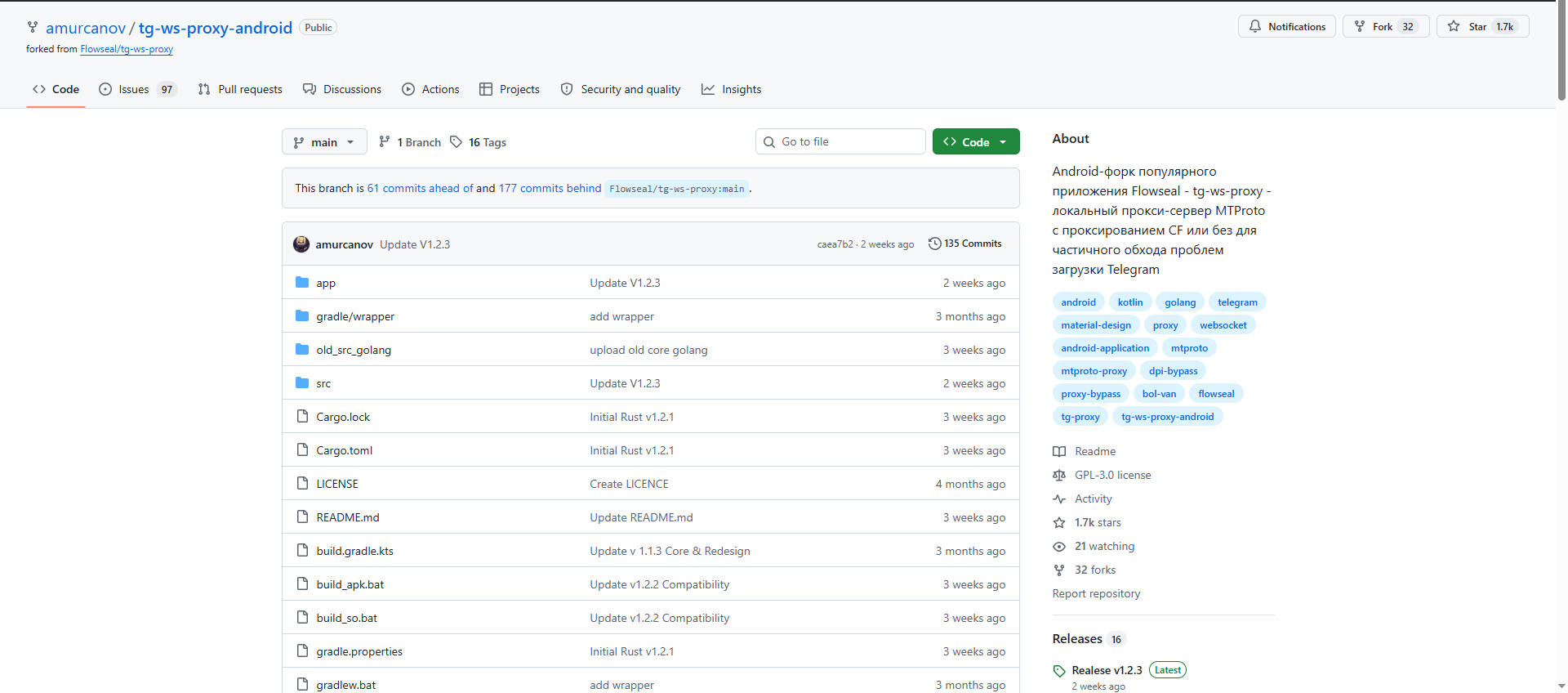Click the mtproto-proxy topic tag
Image resolution: width=1568 pixels, height=693 pixels.
pyautogui.click(x=1094, y=371)
